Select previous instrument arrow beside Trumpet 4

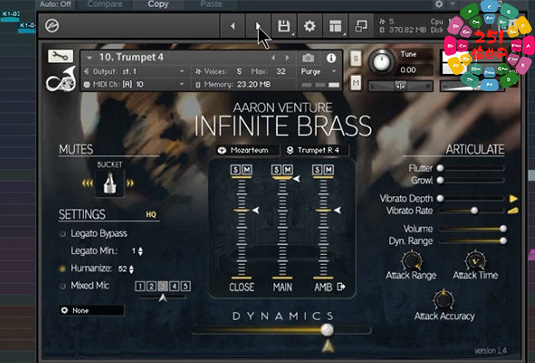(273, 58)
